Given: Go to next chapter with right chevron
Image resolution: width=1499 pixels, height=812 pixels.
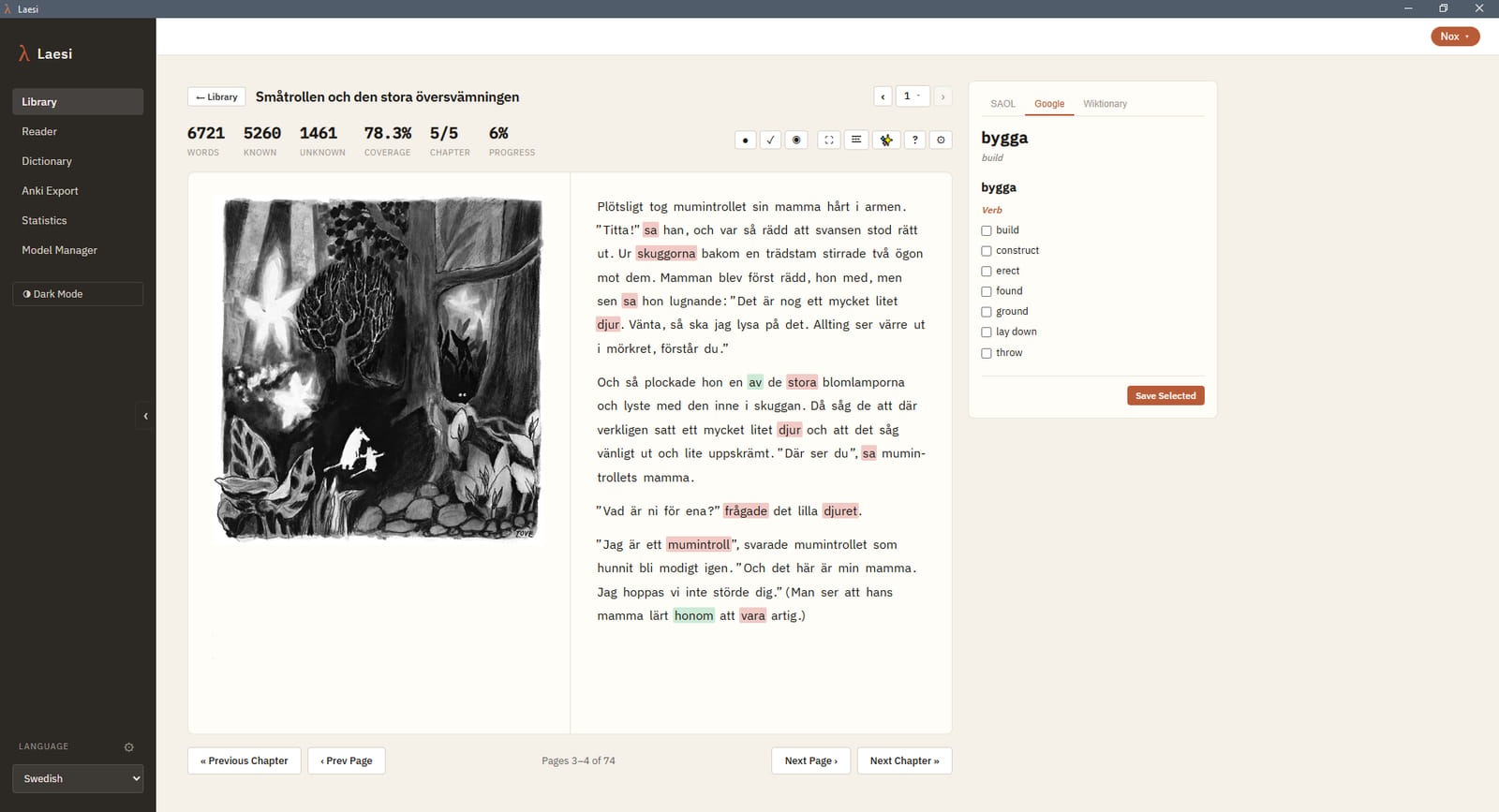Looking at the screenshot, I should [x=942, y=96].
